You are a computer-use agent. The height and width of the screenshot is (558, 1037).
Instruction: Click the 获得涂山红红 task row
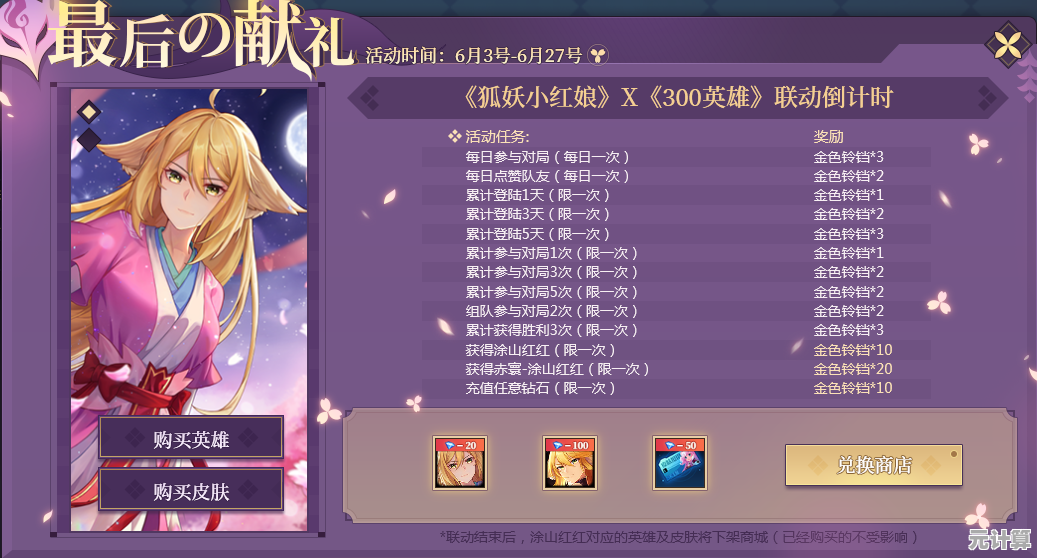[677, 350]
